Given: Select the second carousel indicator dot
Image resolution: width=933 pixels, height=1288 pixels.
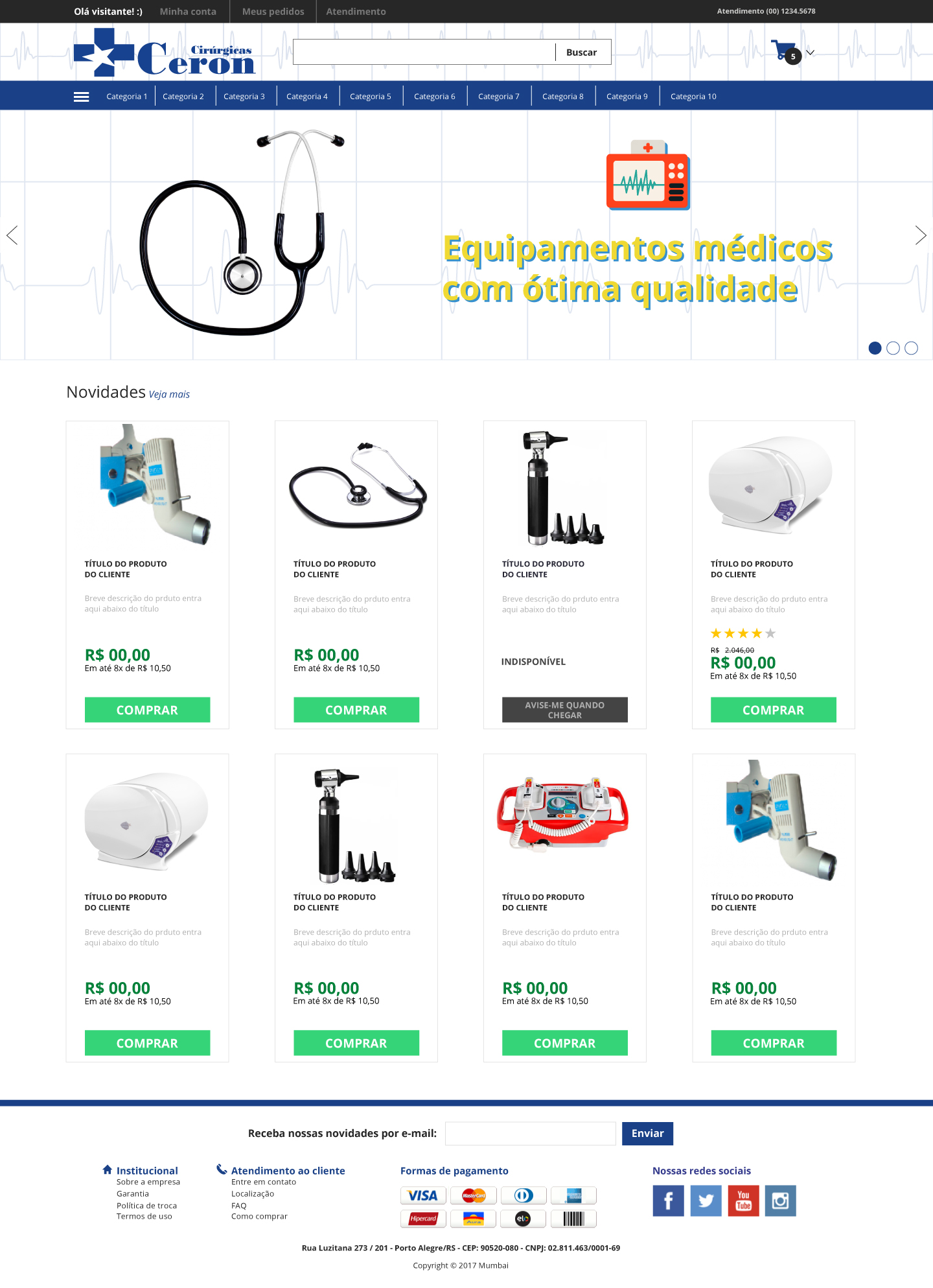Looking at the screenshot, I should click(893, 348).
